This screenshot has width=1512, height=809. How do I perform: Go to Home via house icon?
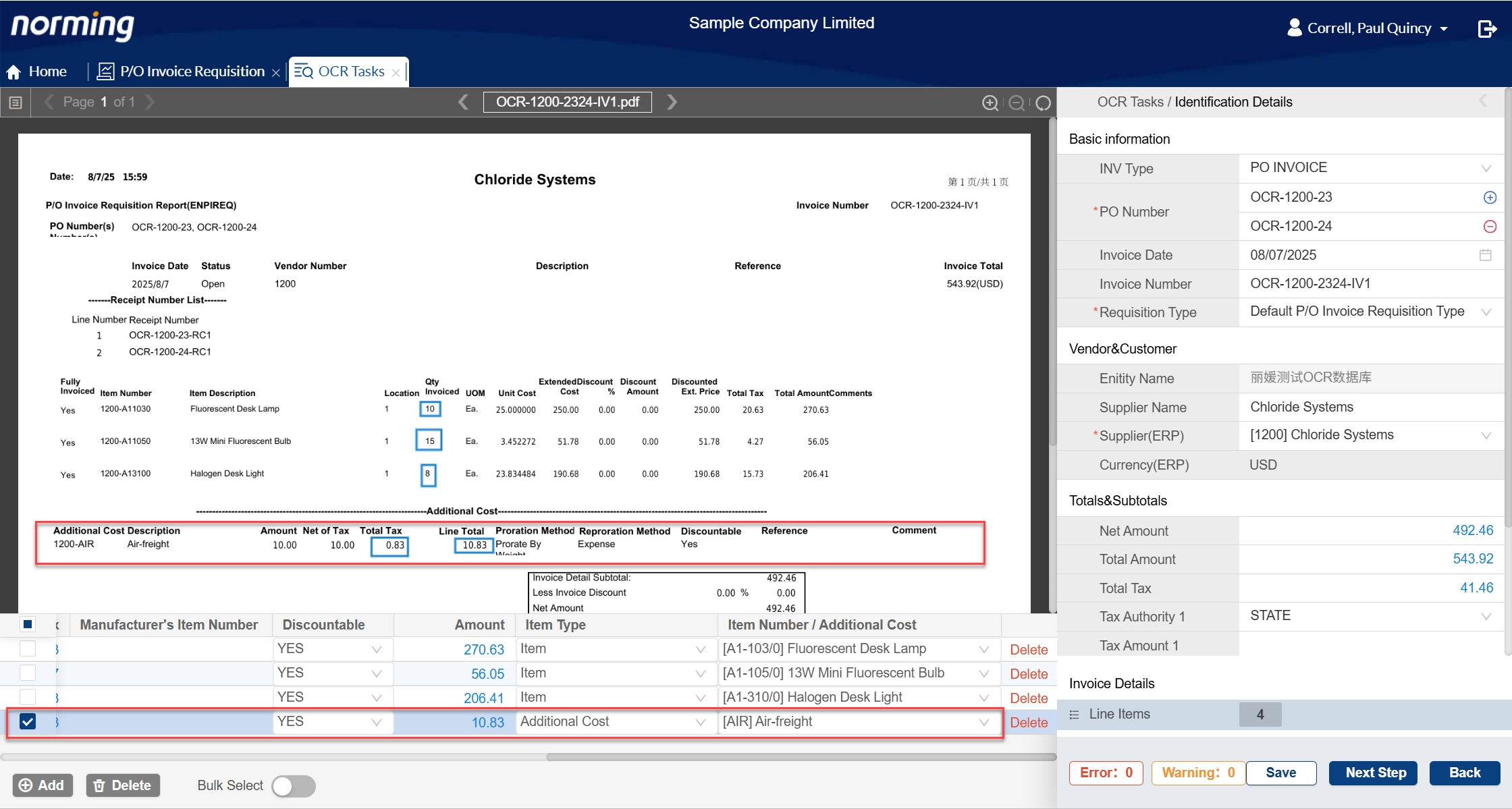13,72
